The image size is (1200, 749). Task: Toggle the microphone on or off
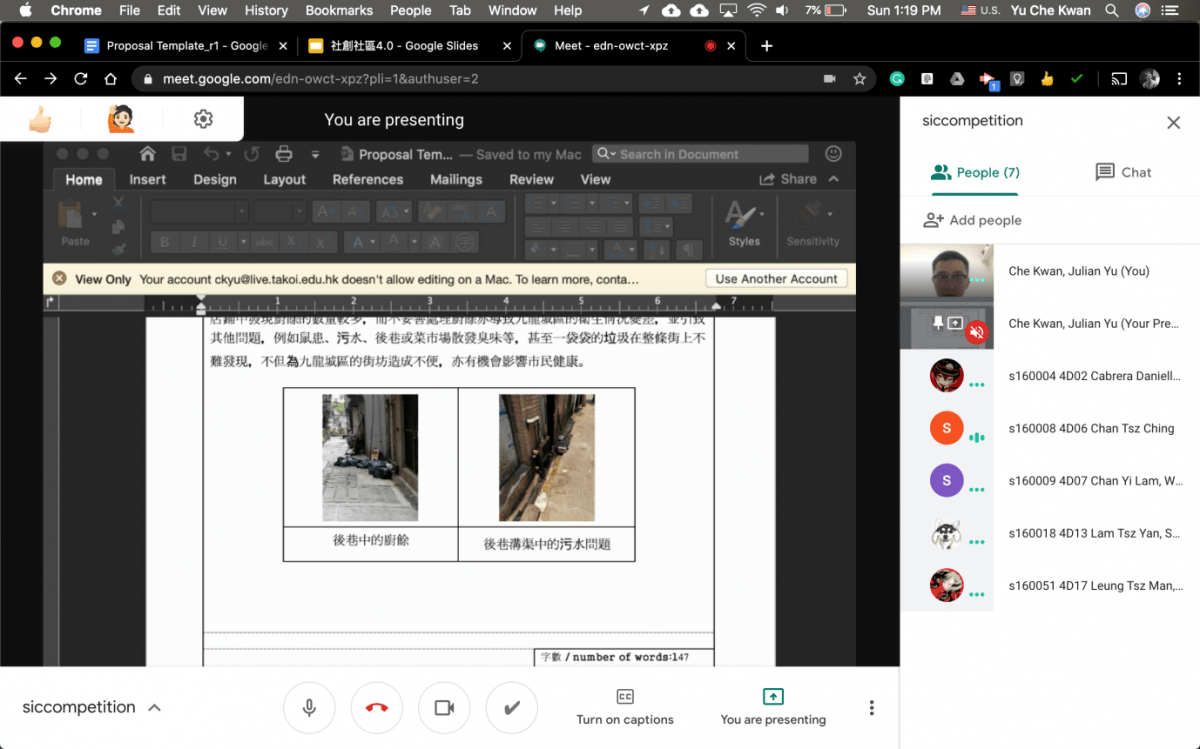[309, 708]
